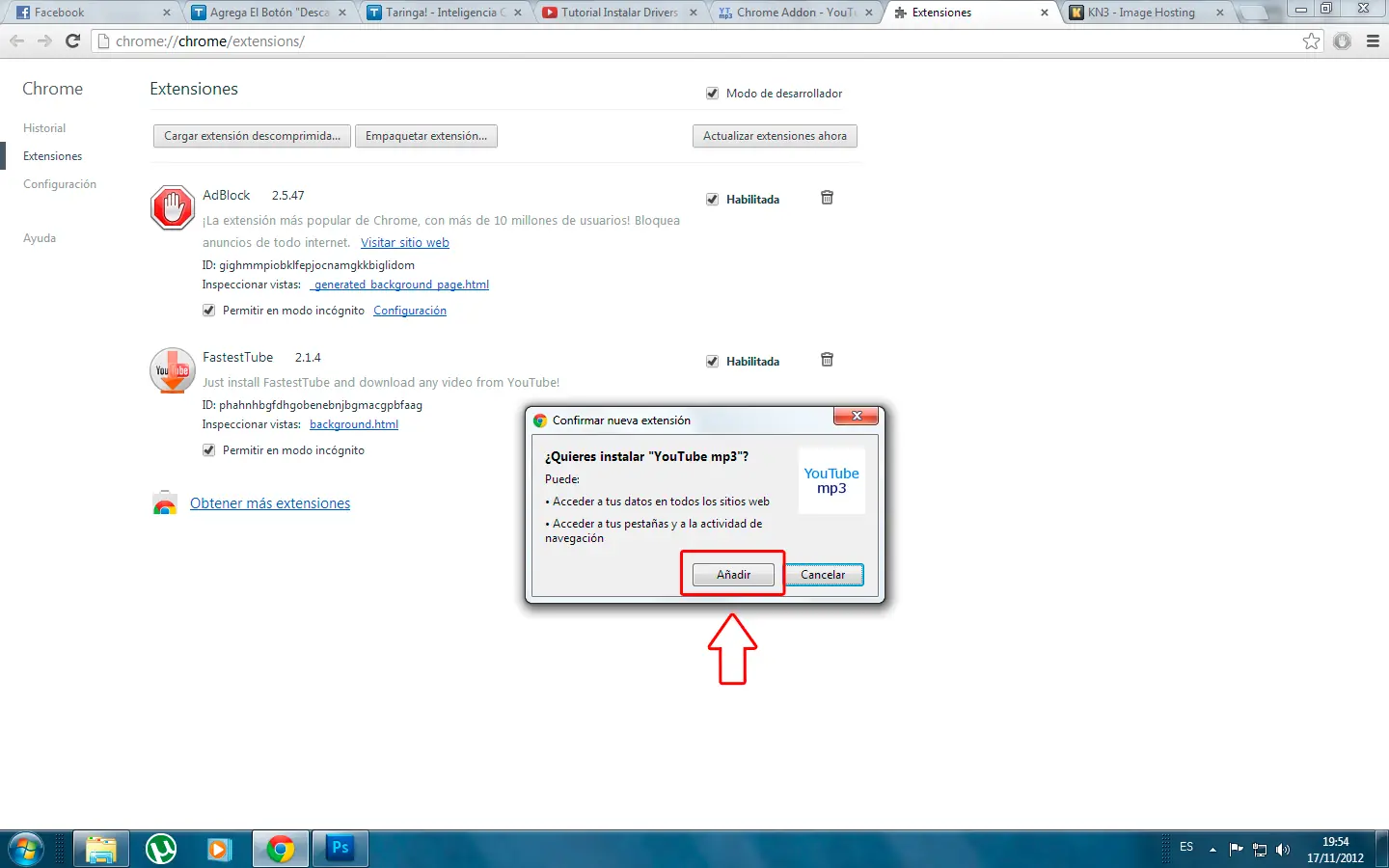Click the Action Center flag icon

pos(1237,850)
